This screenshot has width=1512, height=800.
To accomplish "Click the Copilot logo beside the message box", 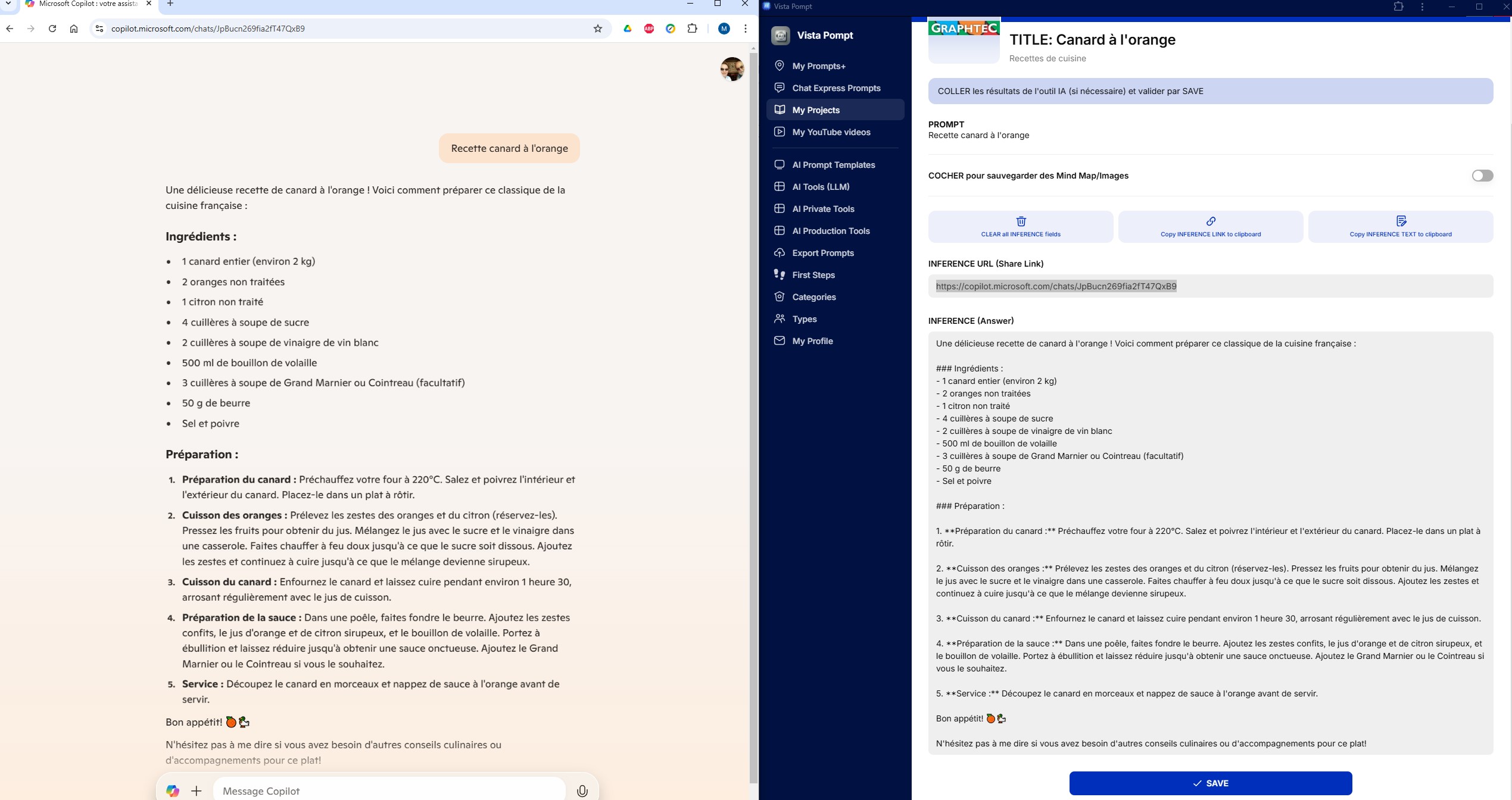I will [x=173, y=790].
